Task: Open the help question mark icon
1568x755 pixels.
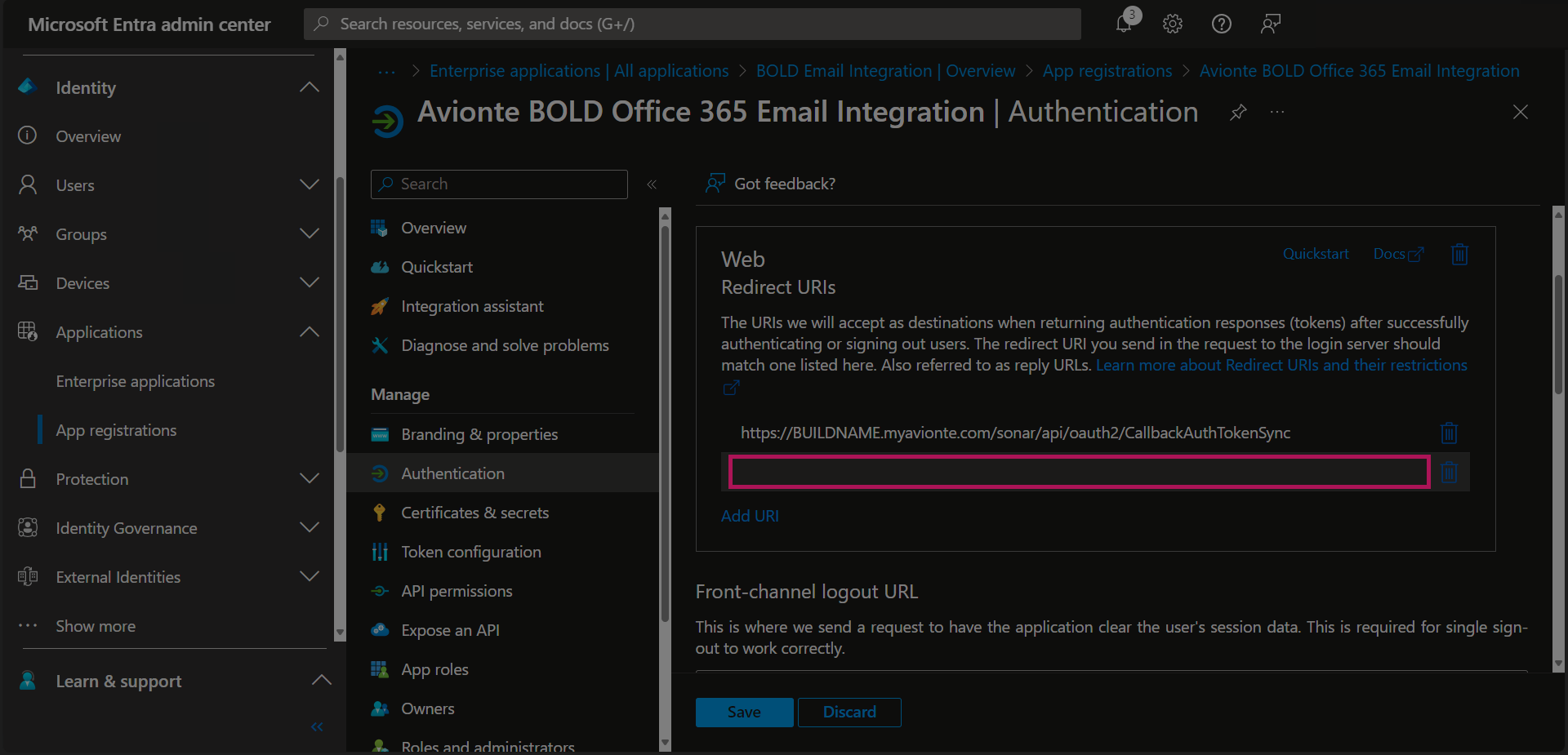Action: coord(1222,24)
